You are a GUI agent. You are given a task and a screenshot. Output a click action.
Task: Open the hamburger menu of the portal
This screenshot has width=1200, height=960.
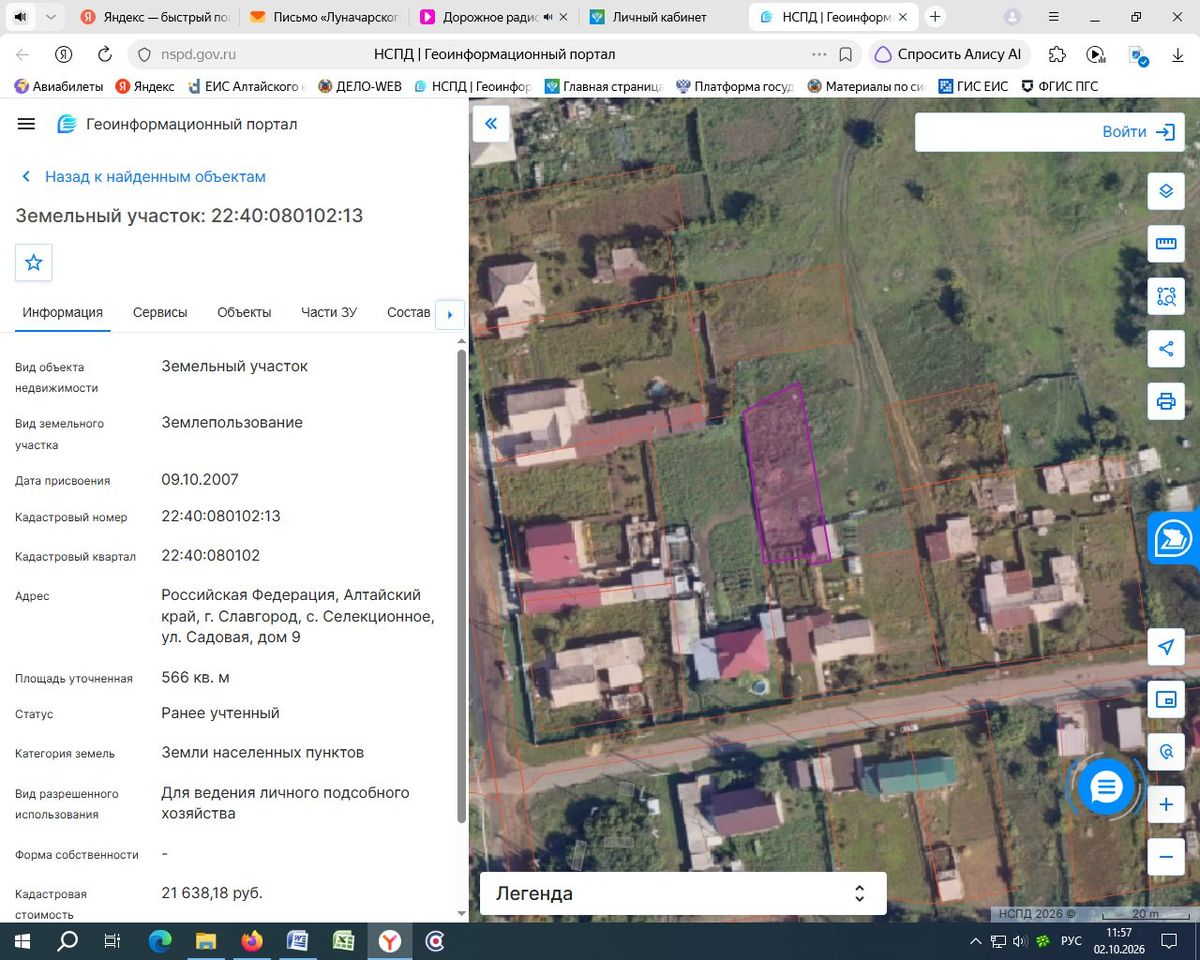(27, 124)
